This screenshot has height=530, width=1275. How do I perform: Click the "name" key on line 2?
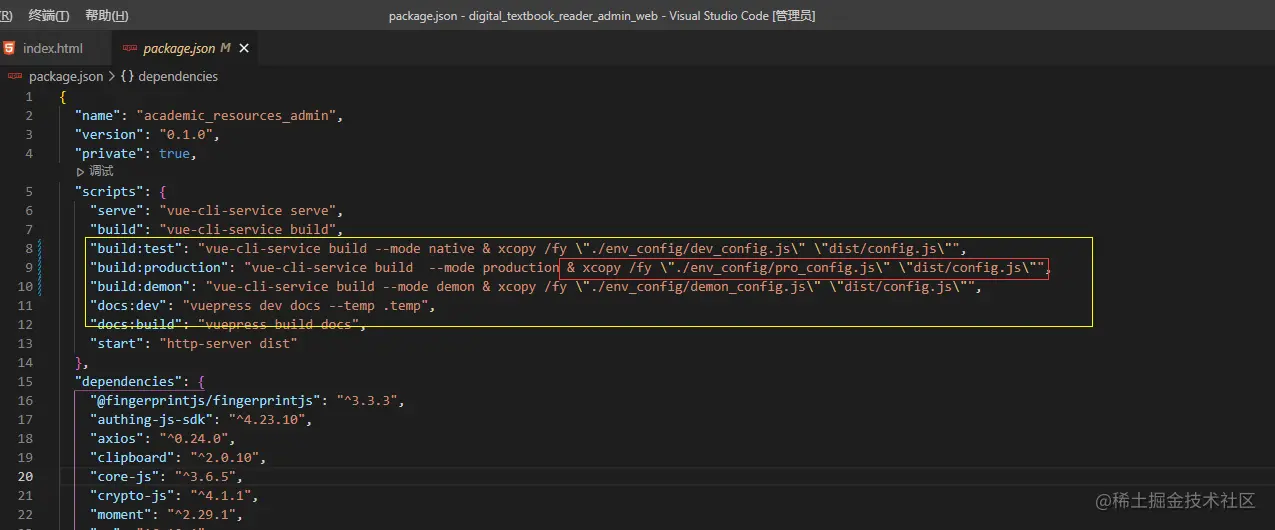click(x=98, y=115)
